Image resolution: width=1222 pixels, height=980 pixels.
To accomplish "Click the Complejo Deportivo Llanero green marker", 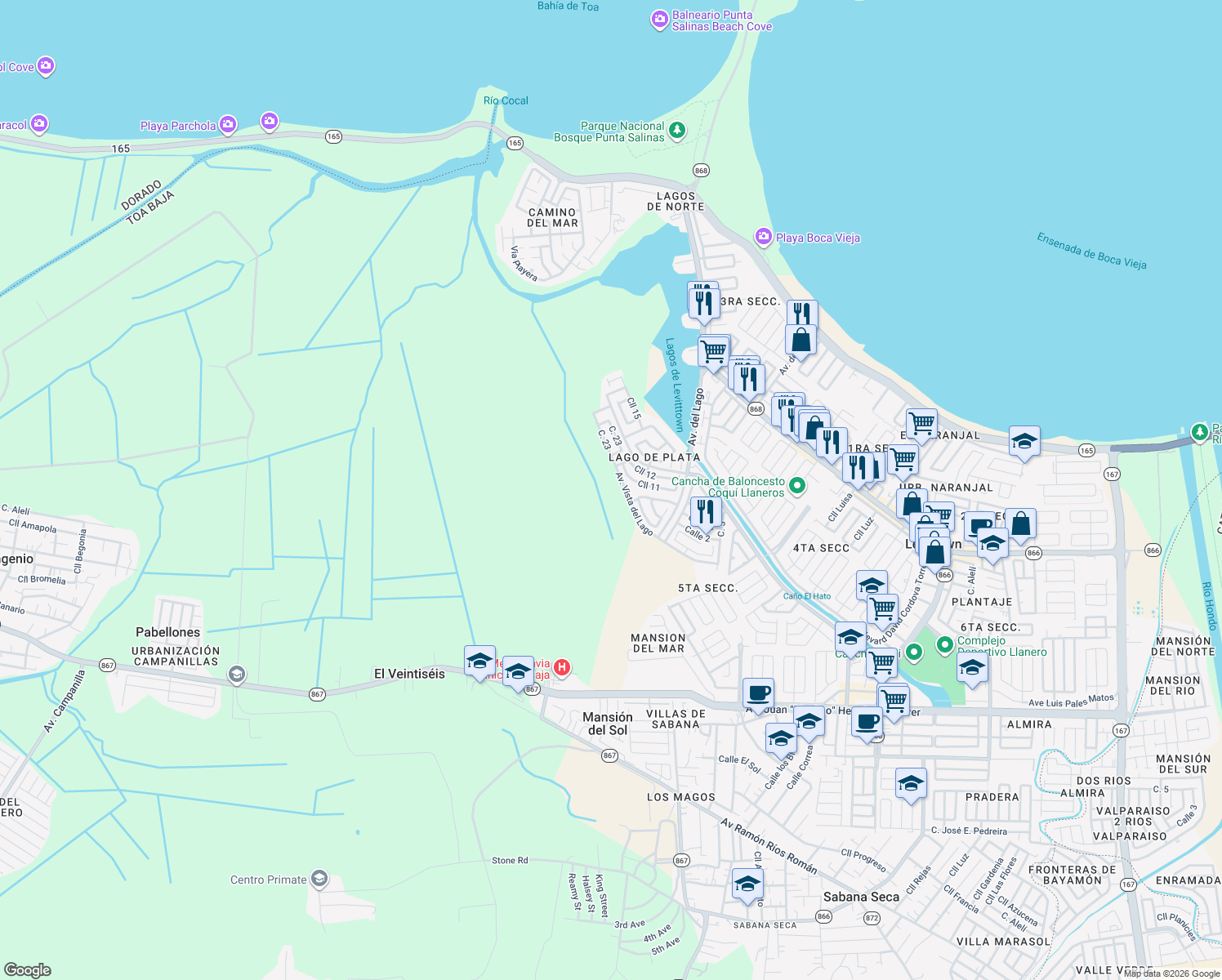I will [x=945, y=644].
